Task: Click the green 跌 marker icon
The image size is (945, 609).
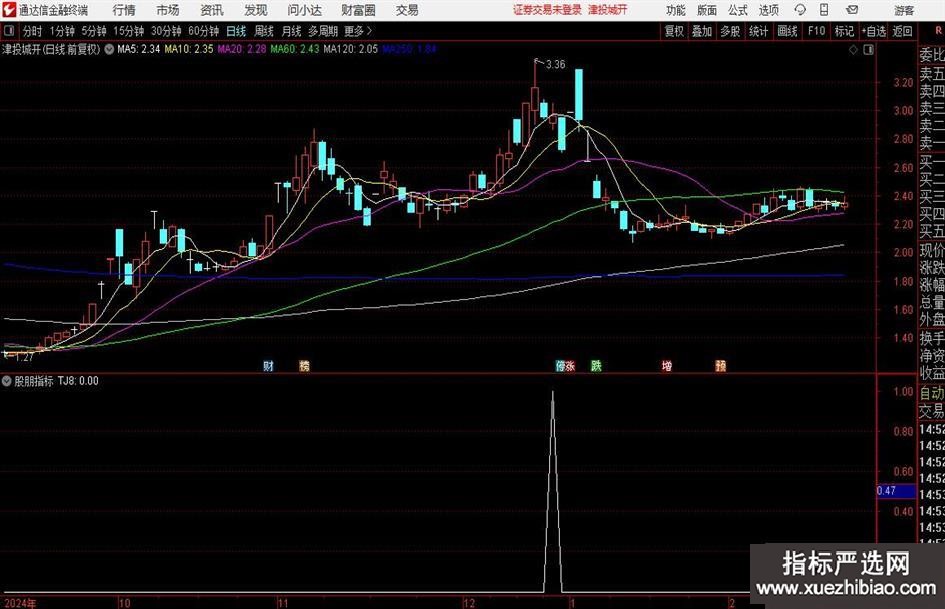Action: [596, 365]
